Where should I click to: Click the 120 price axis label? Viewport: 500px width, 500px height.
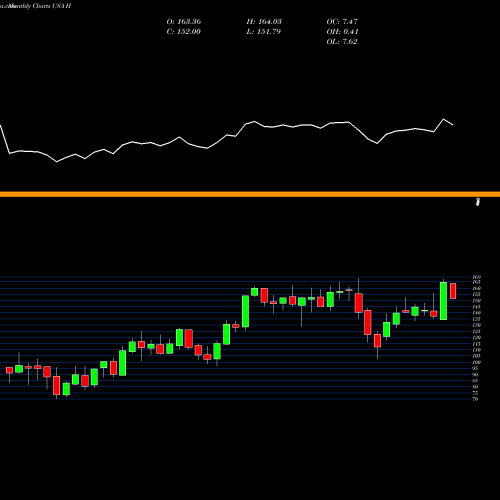click(477, 338)
